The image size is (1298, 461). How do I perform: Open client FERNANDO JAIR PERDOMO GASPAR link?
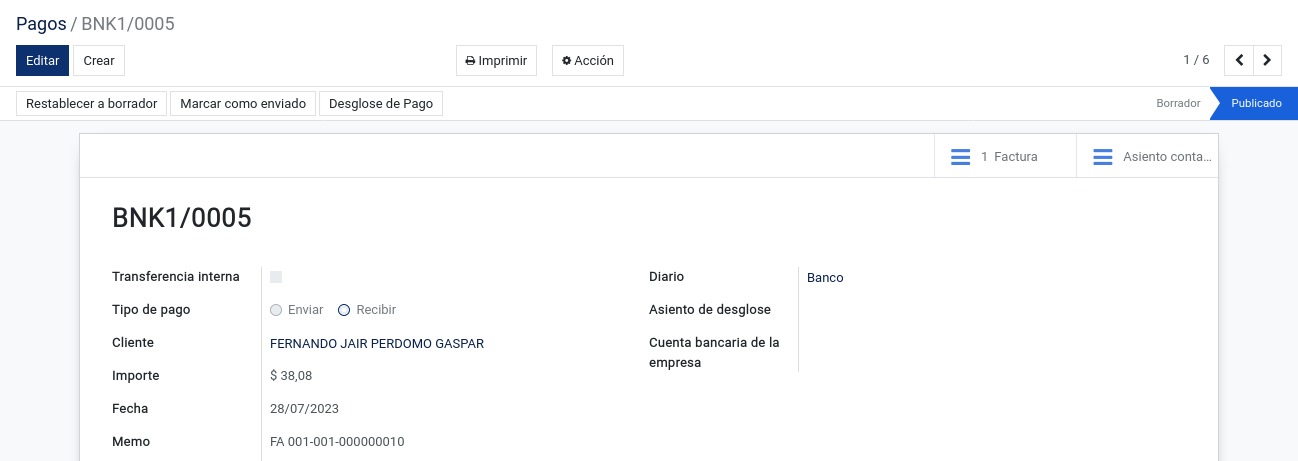[377, 343]
